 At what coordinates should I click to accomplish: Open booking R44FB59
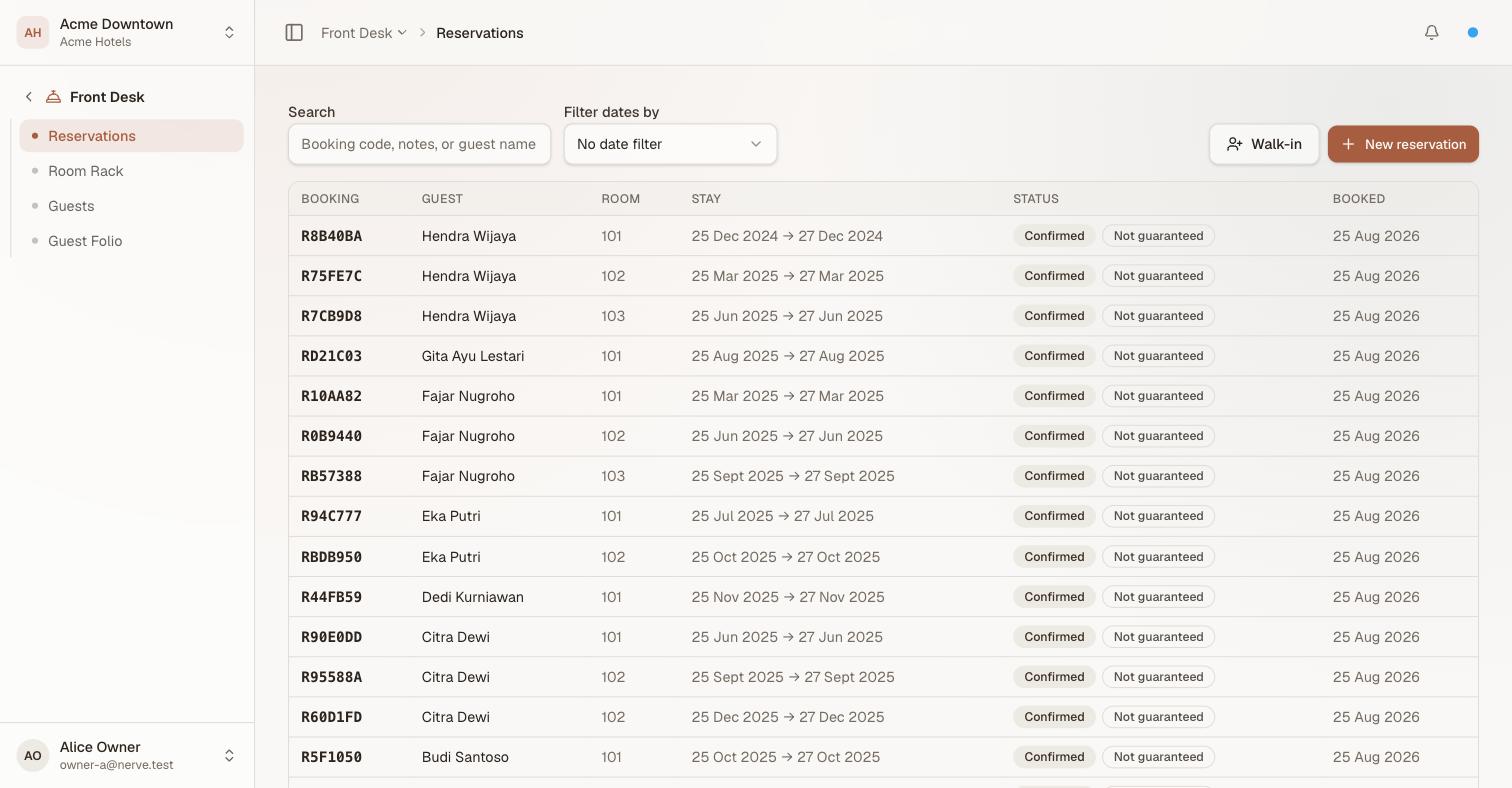pyautogui.click(x=331, y=597)
